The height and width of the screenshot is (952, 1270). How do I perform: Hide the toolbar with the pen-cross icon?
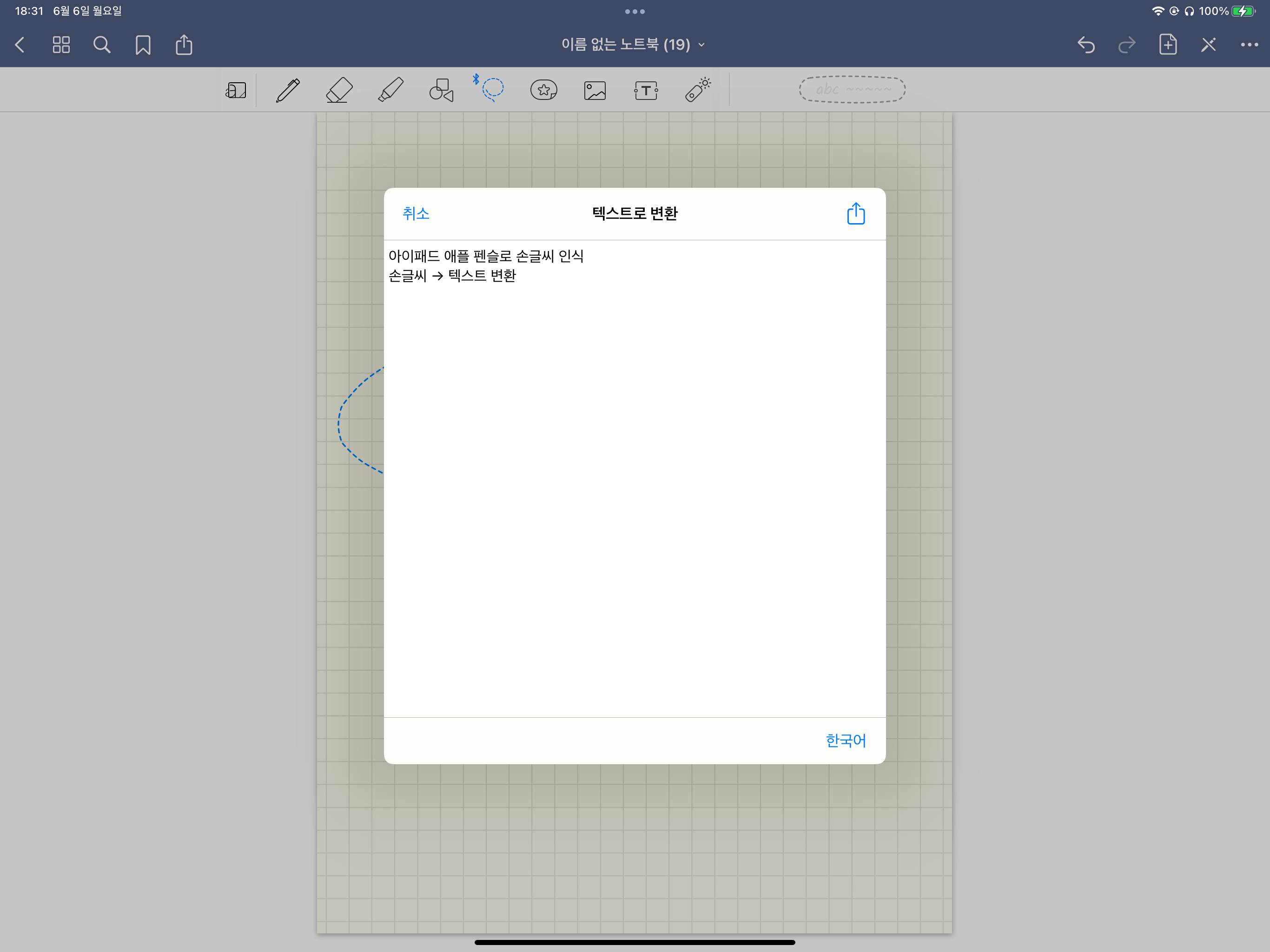(1209, 44)
